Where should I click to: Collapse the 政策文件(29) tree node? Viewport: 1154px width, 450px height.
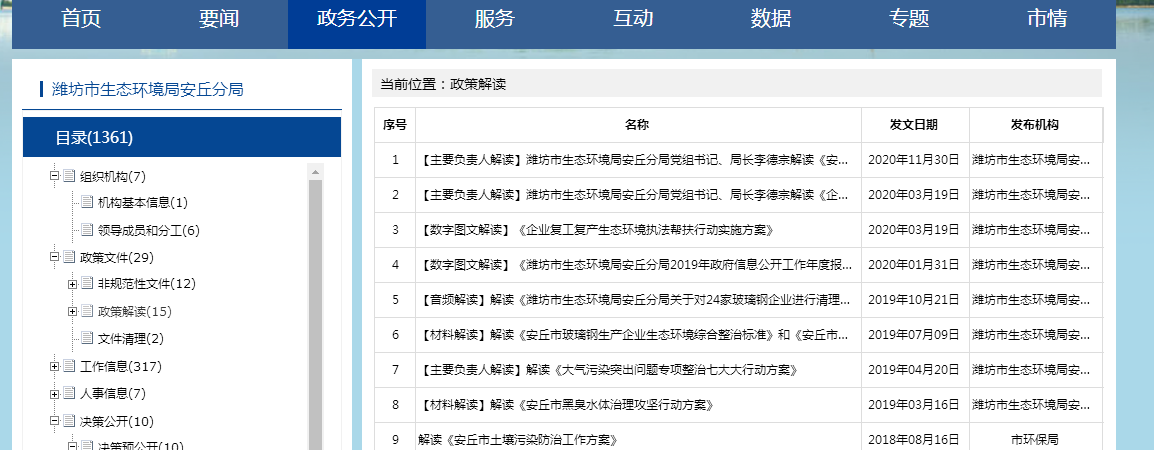pos(54,257)
